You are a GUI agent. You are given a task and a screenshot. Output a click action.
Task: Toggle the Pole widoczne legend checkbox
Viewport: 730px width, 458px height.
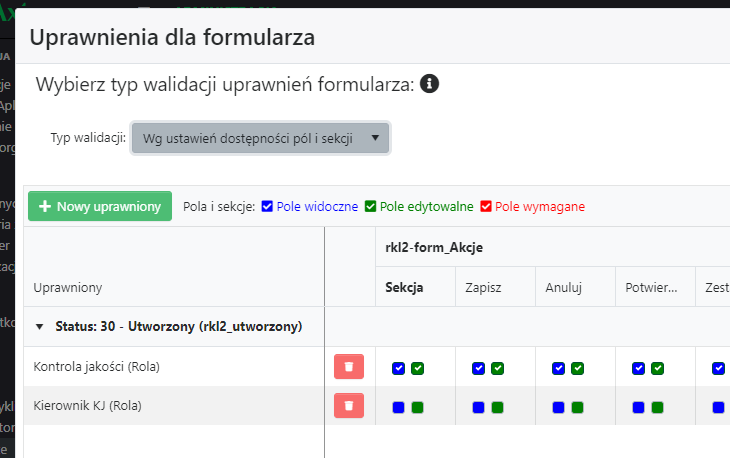tap(267, 207)
